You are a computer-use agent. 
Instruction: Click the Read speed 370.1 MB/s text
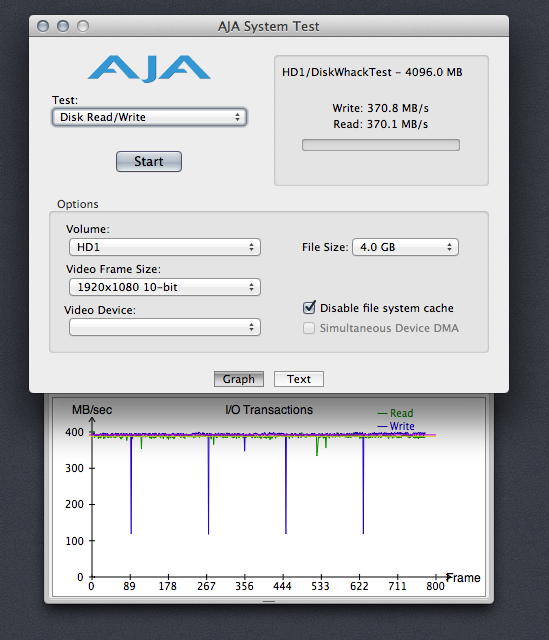click(x=380, y=124)
